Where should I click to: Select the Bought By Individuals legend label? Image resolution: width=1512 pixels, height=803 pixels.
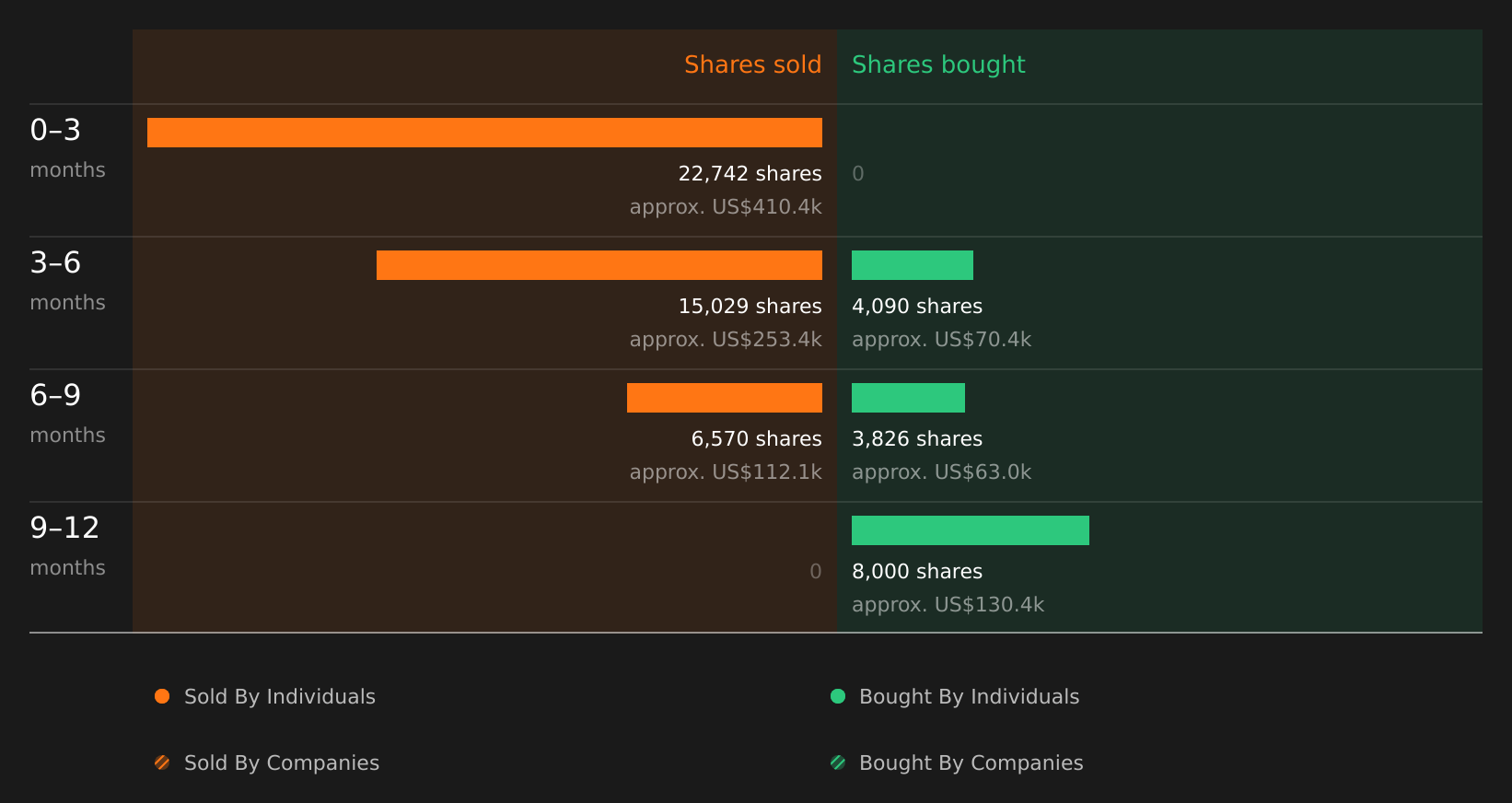coord(969,697)
